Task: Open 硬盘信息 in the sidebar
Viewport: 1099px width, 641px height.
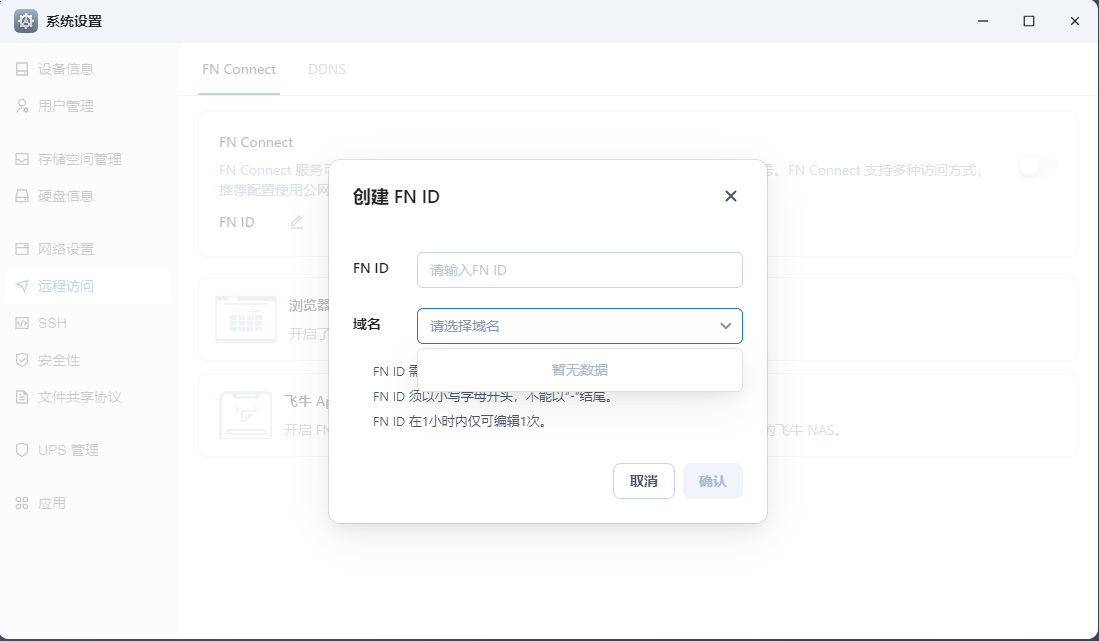Action: point(88,195)
